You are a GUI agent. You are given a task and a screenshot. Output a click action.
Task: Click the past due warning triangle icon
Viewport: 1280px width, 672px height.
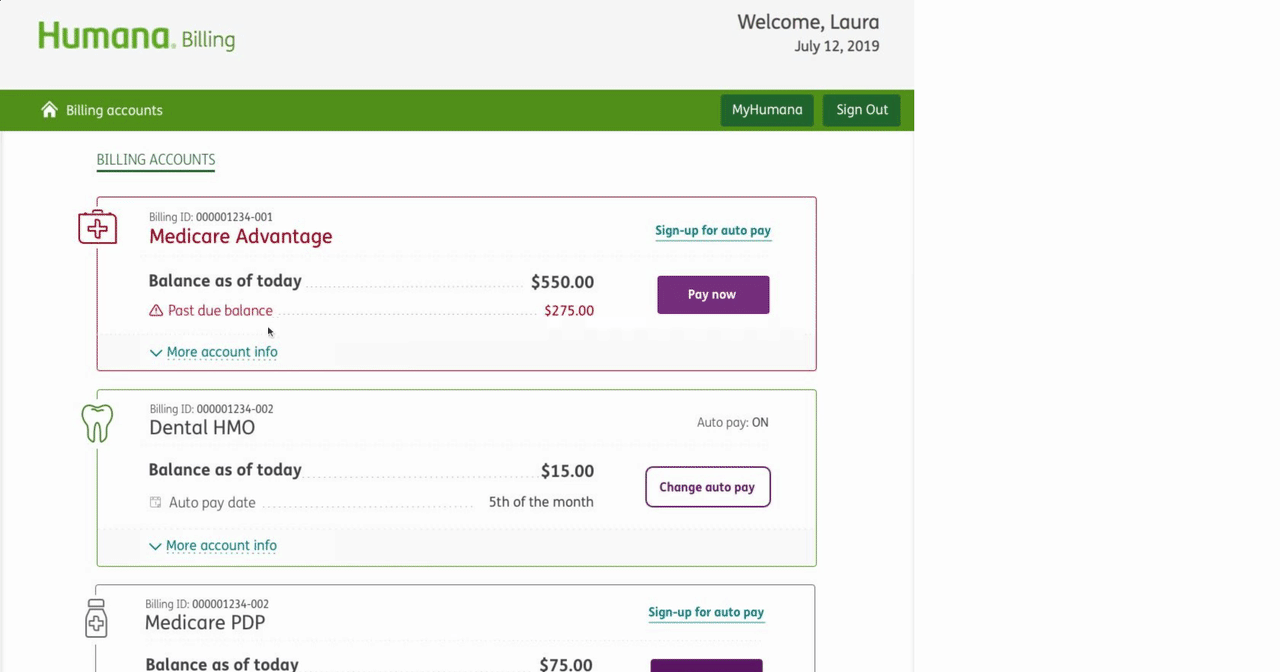(x=156, y=311)
